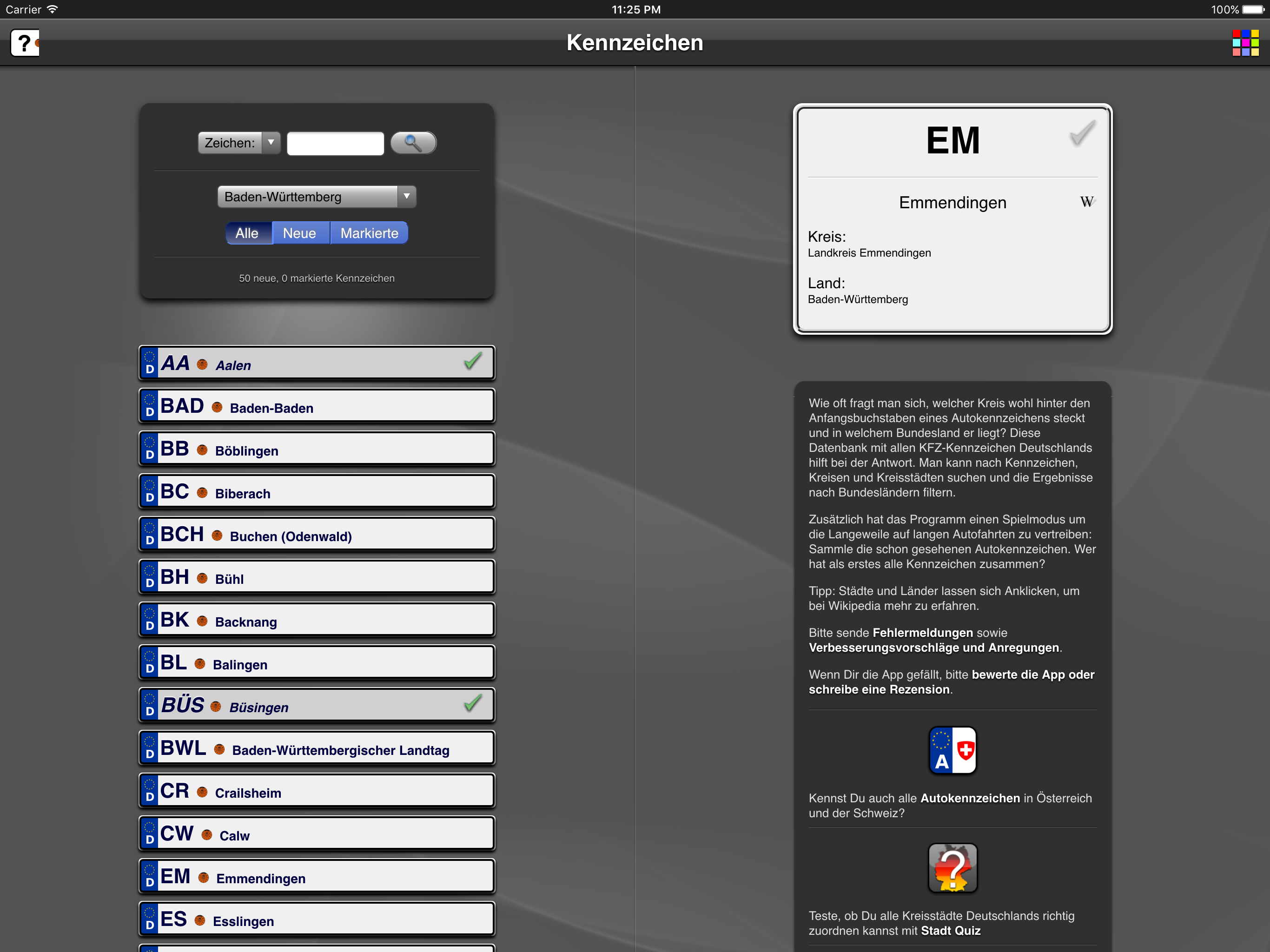Select the BÜS Büsingen plate row

pos(317,705)
